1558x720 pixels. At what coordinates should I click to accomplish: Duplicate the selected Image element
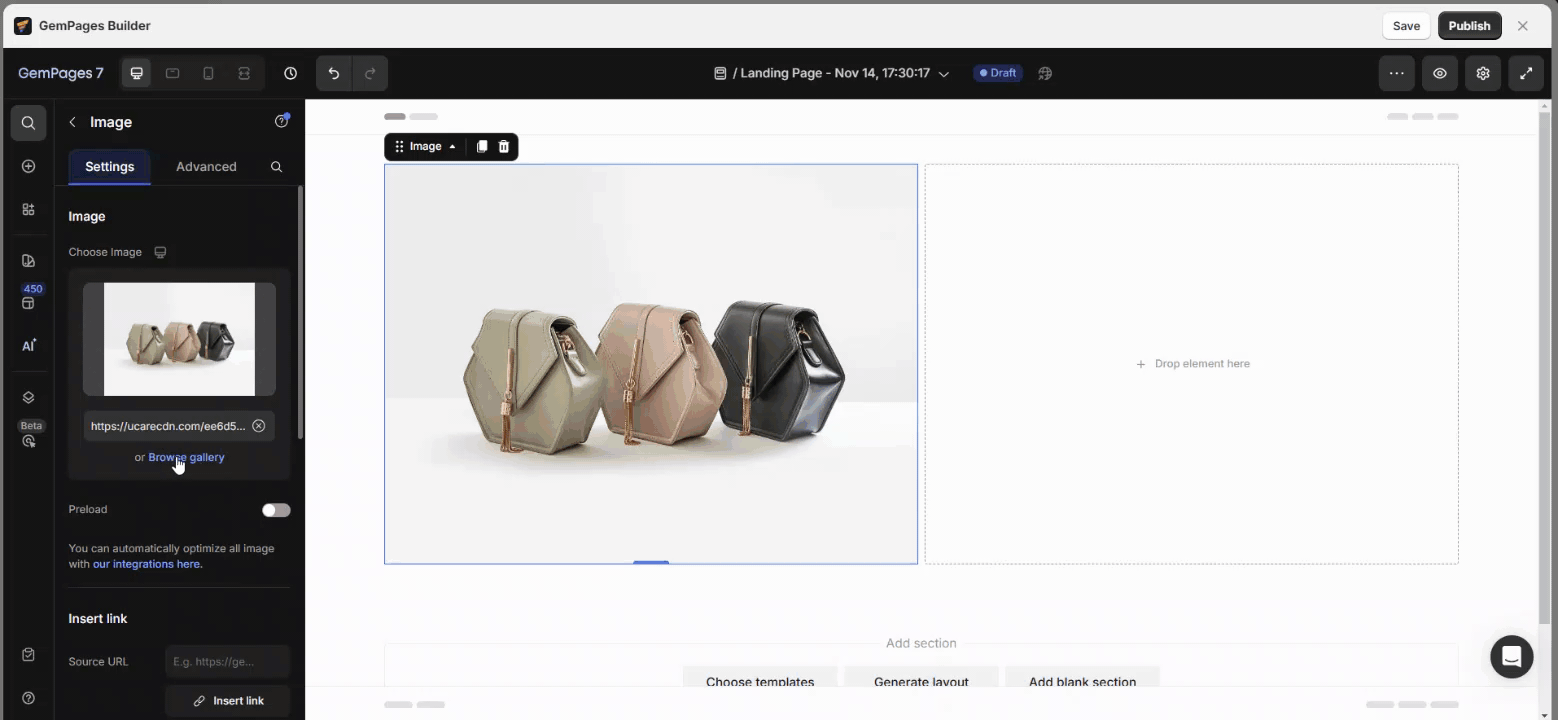[x=482, y=147]
